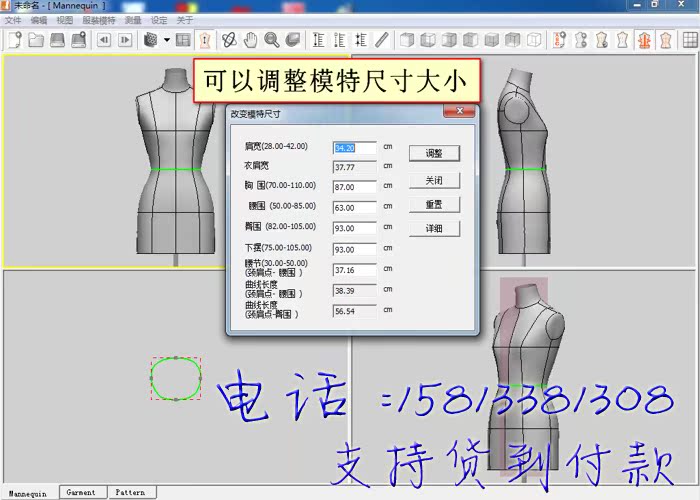Click the 重置 button in dialog
Screen dimensions: 700x500
[x=434, y=204]
